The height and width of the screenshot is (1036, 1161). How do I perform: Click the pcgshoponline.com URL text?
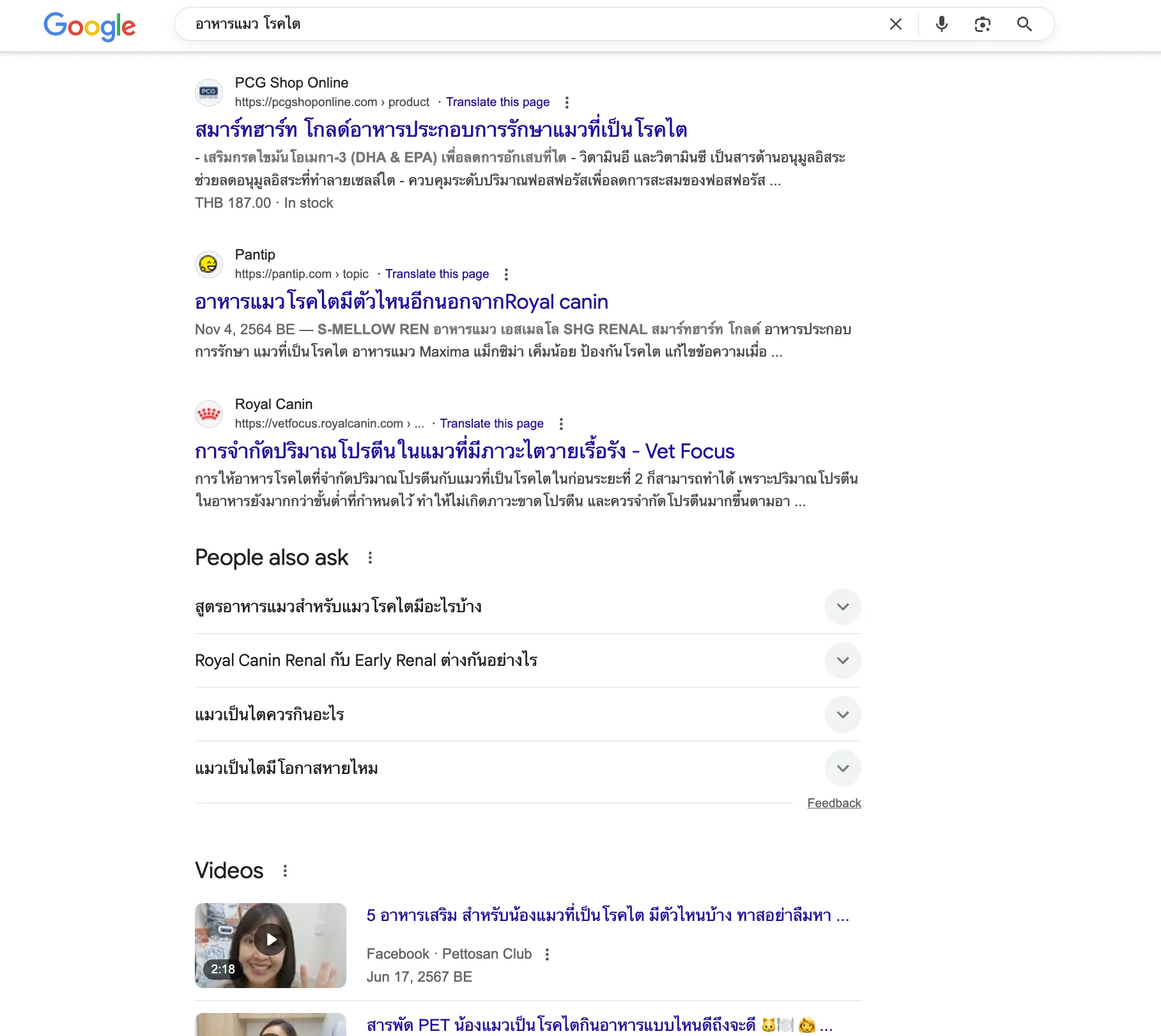point(332,102)
